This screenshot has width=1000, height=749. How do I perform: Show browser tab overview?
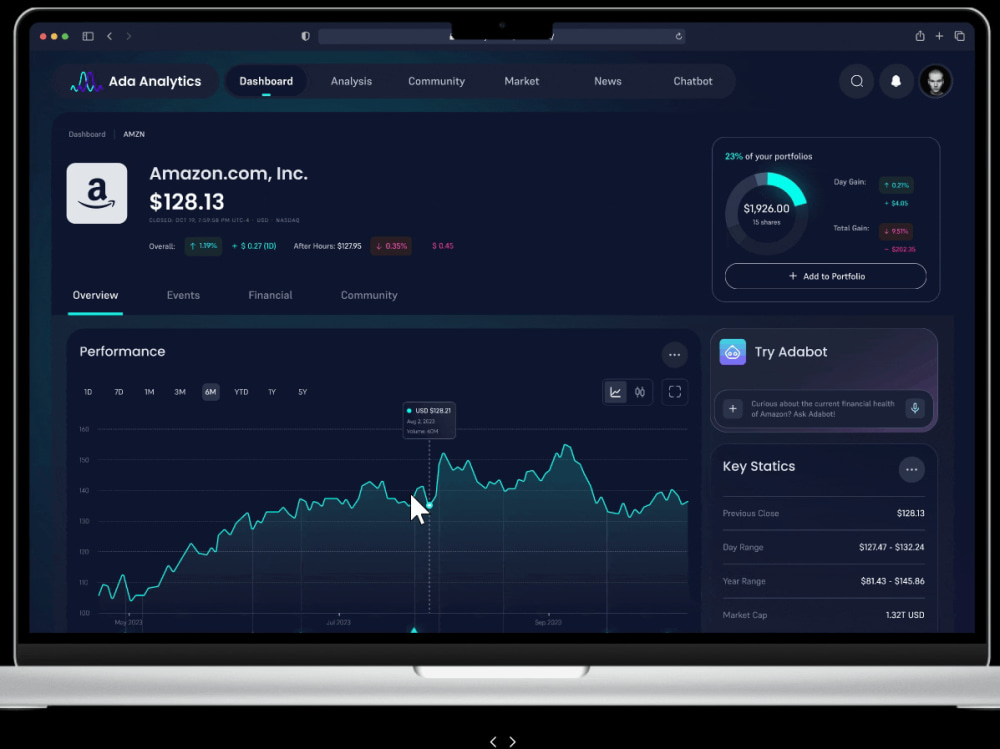(x=959, y=36)
